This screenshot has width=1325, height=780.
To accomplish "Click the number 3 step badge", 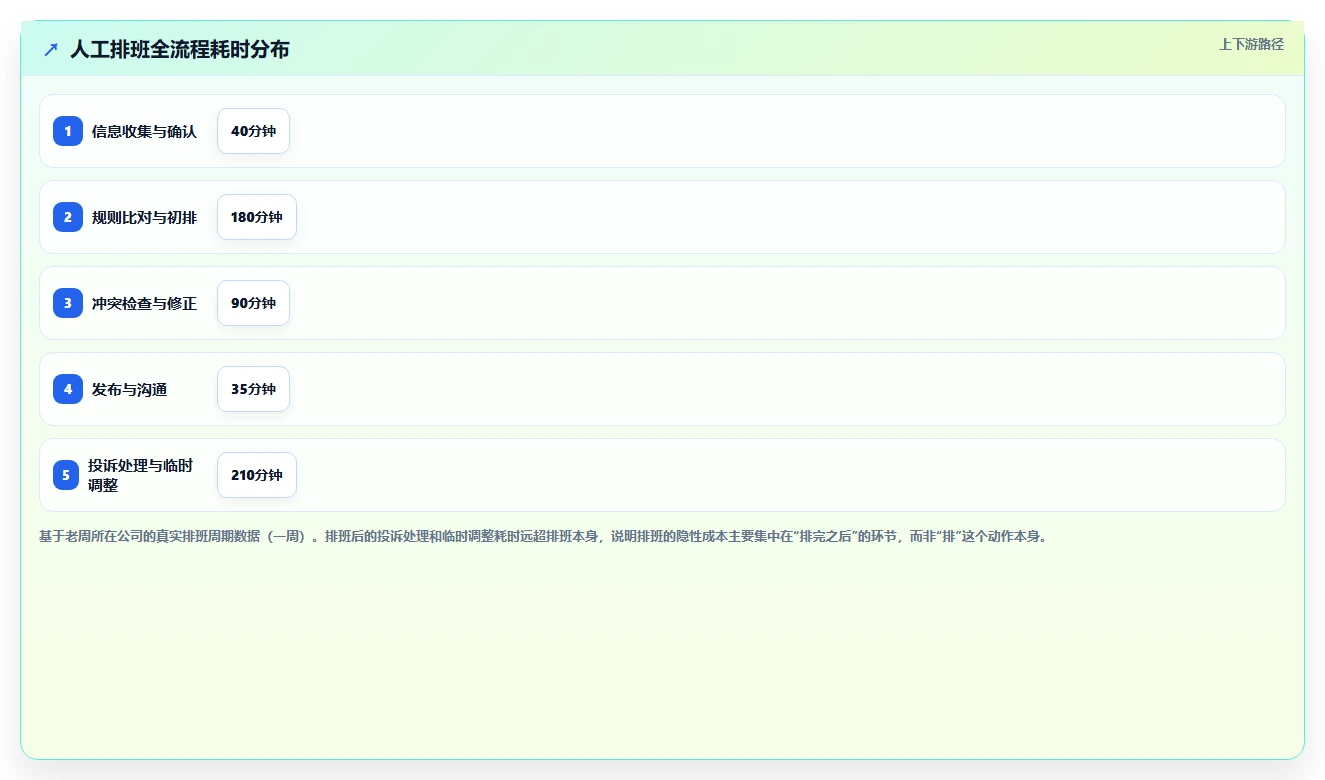I will [x=68, y=303].
